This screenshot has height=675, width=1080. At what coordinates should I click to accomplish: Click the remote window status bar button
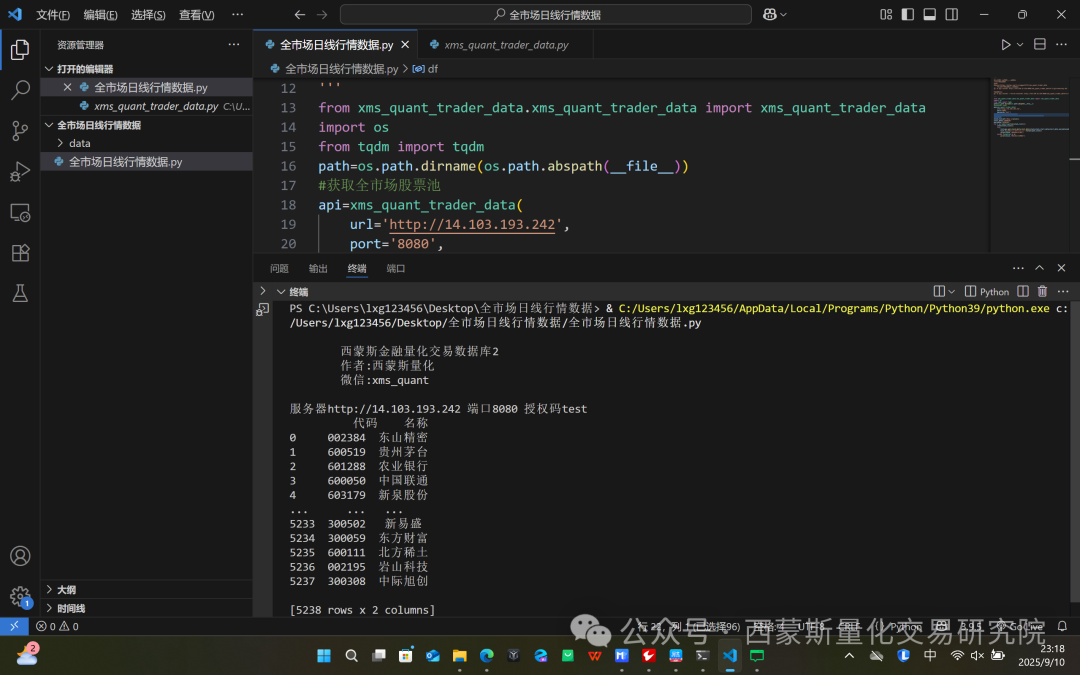pos(14,626)
